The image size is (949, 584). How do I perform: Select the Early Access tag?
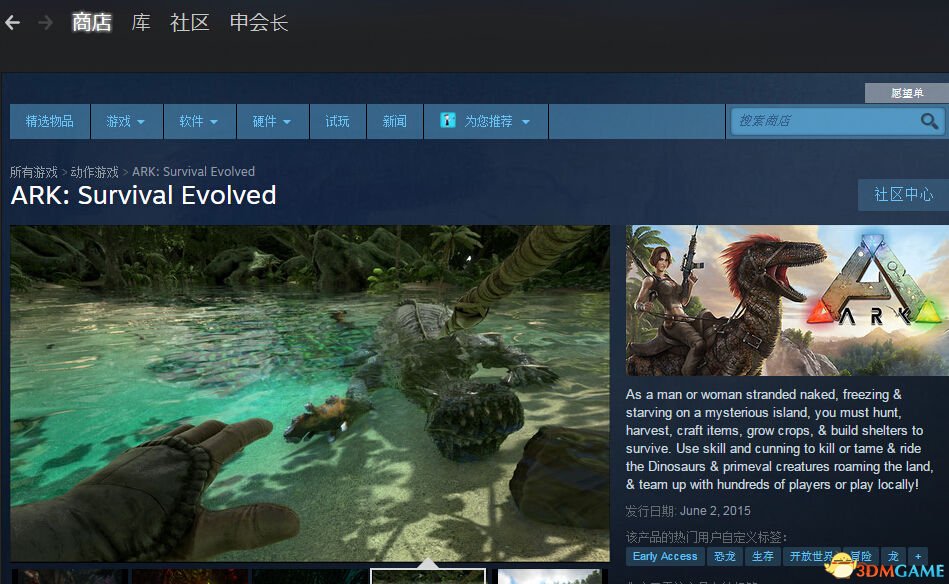tap(665, 556)
